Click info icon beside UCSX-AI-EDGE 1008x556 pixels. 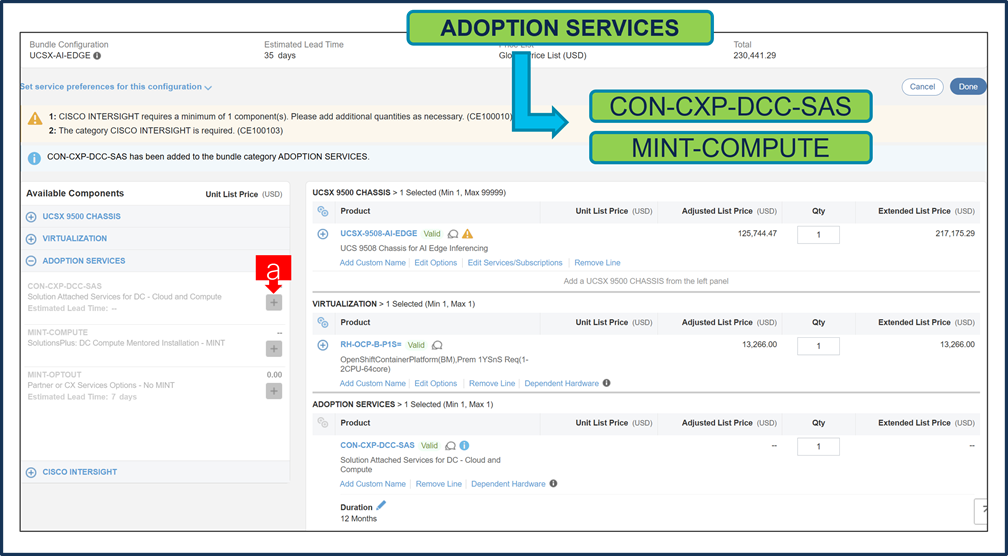coord(97,56)
